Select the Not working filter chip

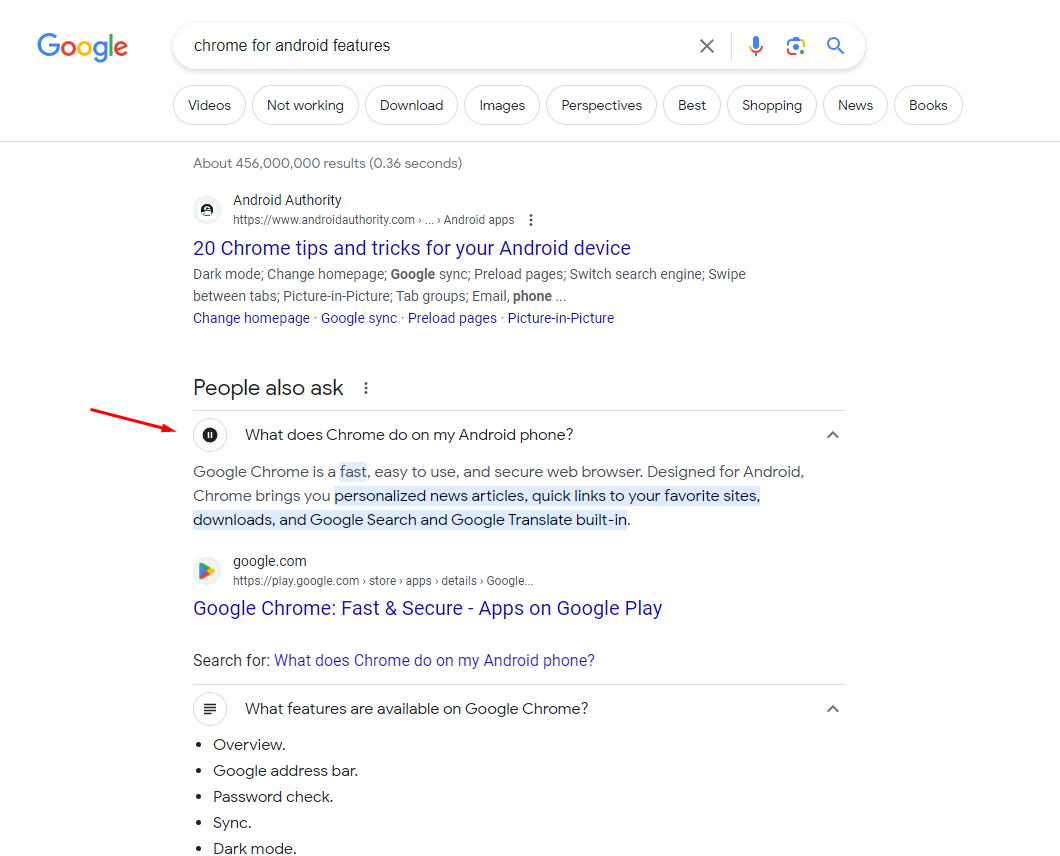[305, 105]
